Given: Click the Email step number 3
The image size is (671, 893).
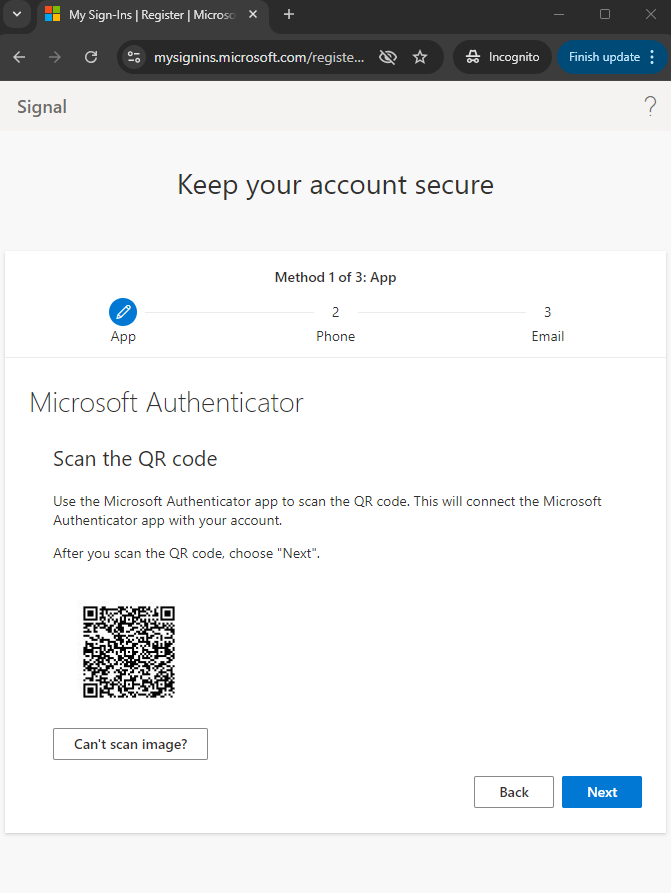Looking at the screenshot, I should [547, 312].
